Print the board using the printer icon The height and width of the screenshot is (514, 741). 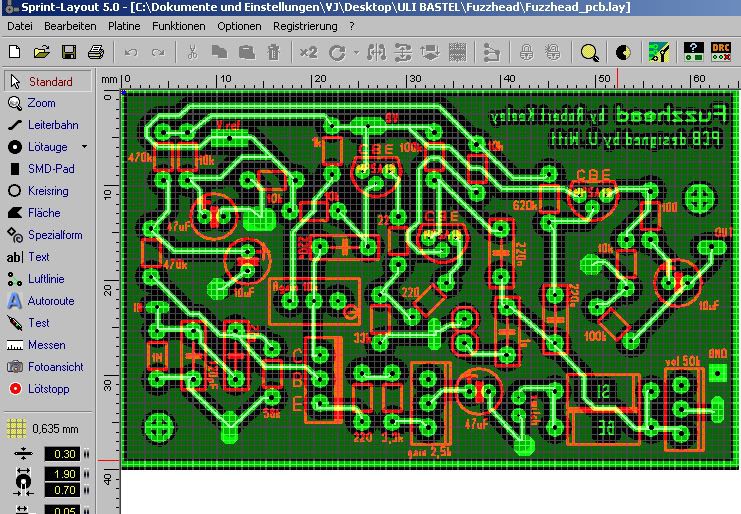(x=96, y=52)
